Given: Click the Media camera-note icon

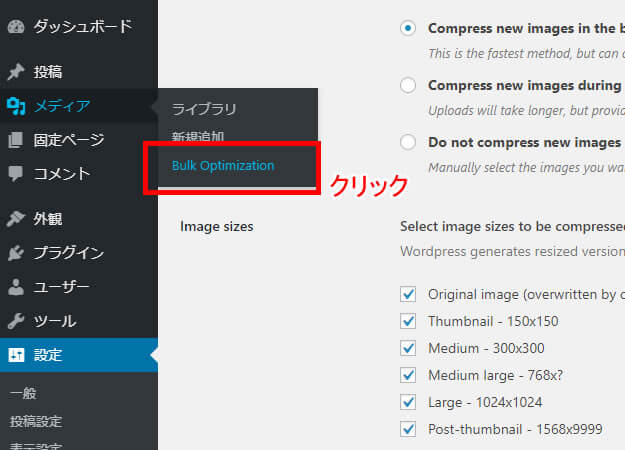Looking at the screenshot, I should click(16, 106).
